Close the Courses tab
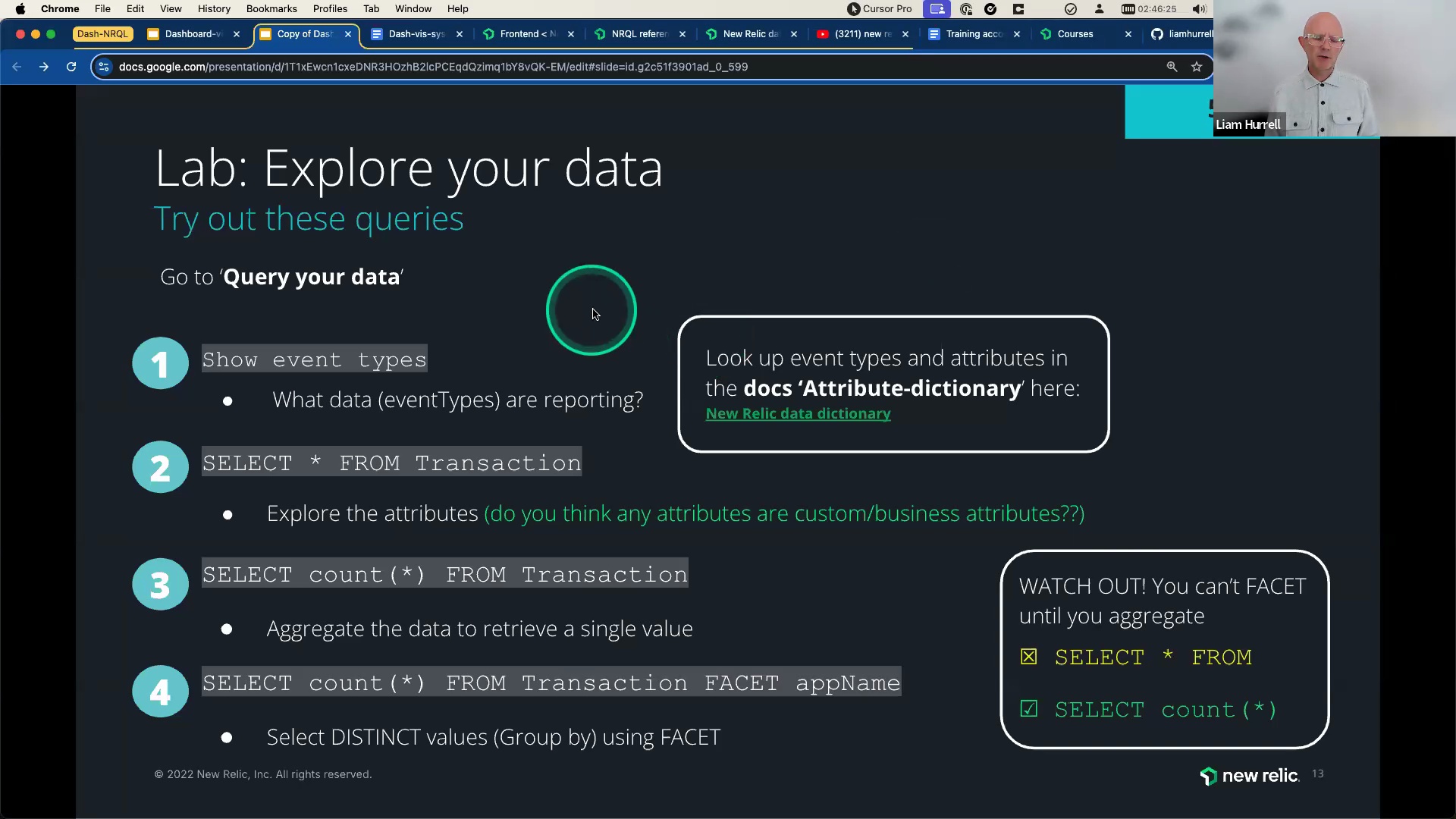1456x819 pixels. point(1128,34)
